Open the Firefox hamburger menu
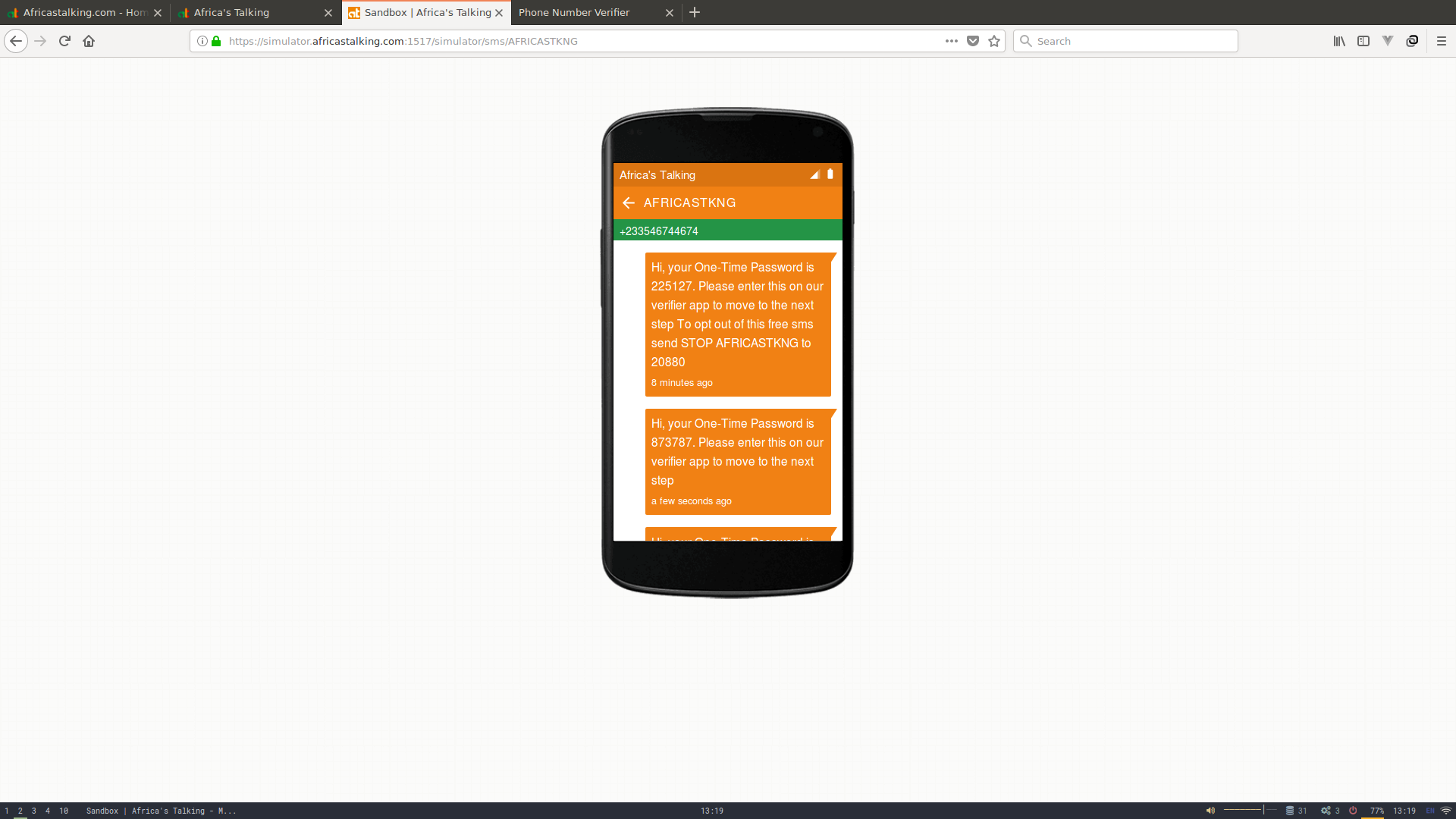Image resolution: width=1456 pixels, height=819 pixels. point(1442,41)
